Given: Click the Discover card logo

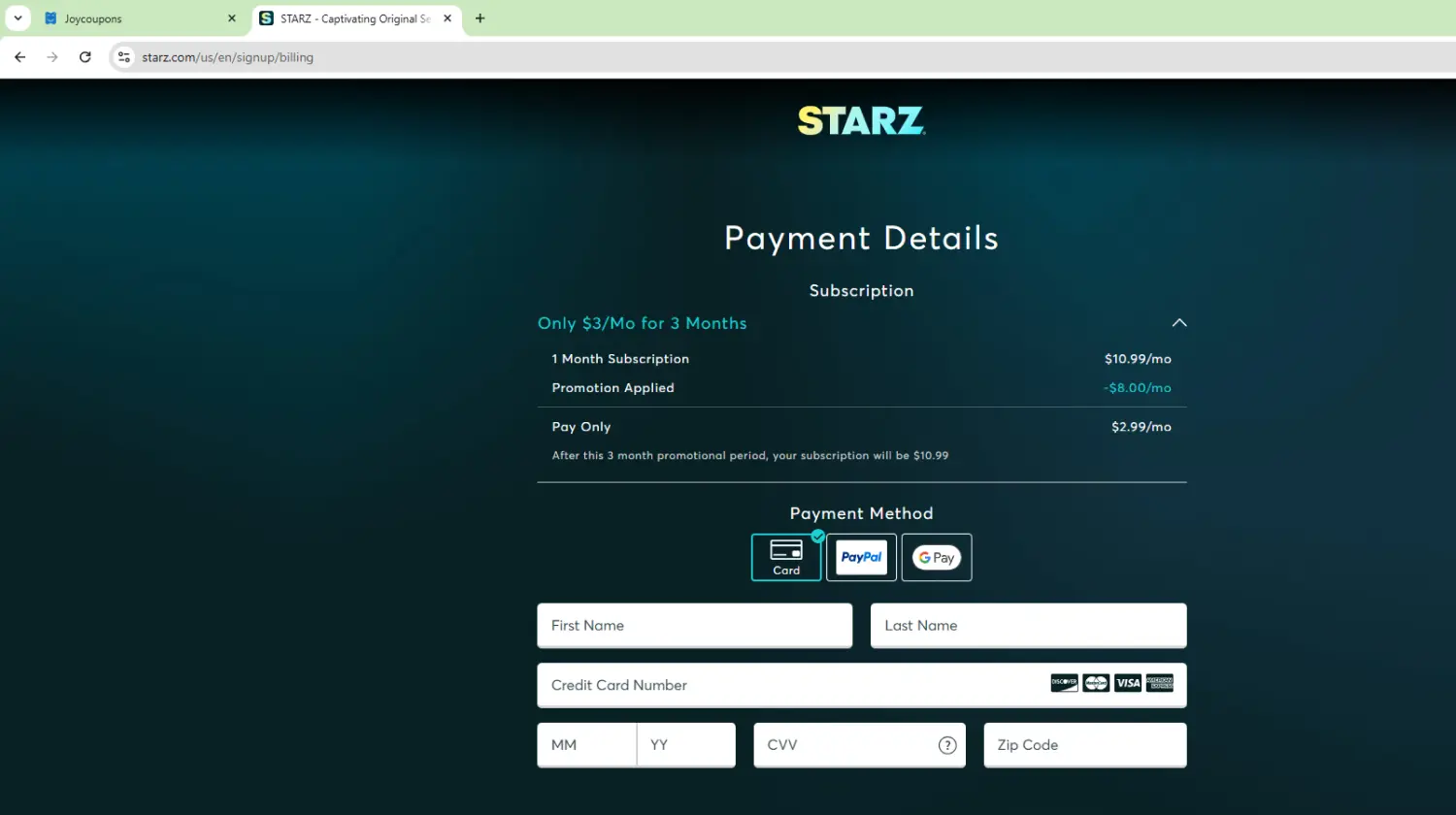Looking at the screenshot, I should tap(1064, 683).
